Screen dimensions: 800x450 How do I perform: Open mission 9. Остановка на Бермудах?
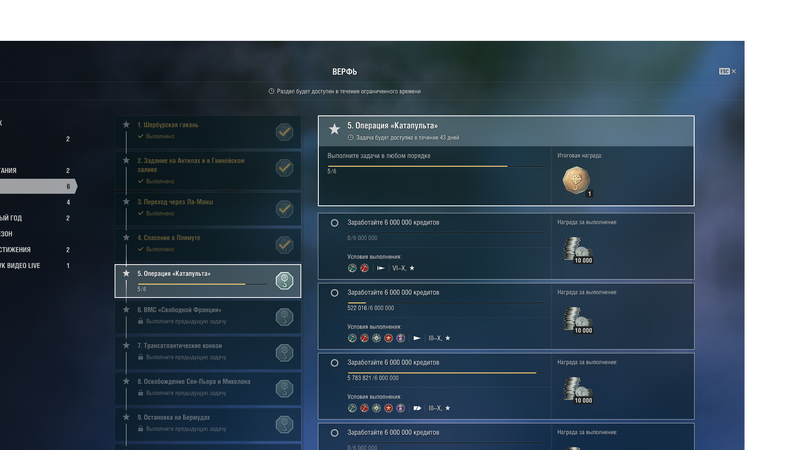(208, 424)
